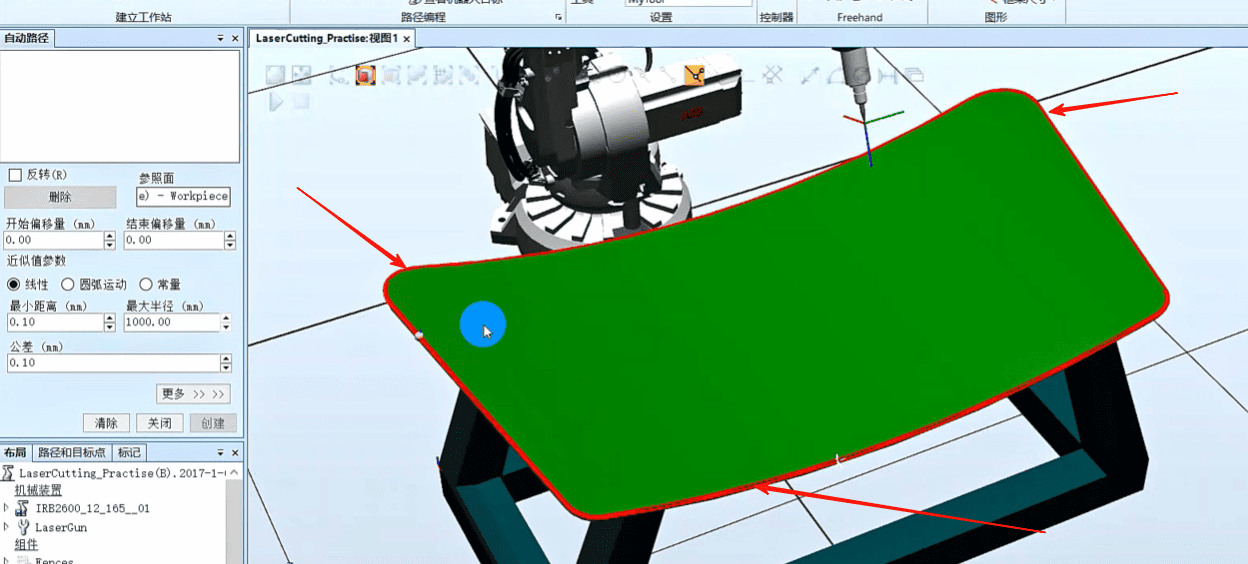Click the 删除 button
Image resolution: width=1248 pixels, height=564 pixels.
(x=59, y=197)
